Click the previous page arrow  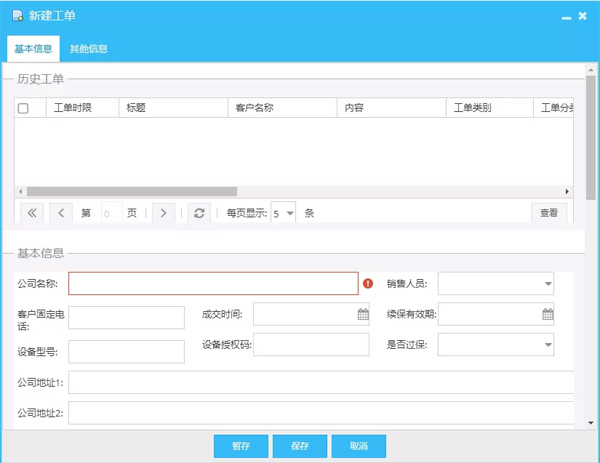[x=61, y=213]
